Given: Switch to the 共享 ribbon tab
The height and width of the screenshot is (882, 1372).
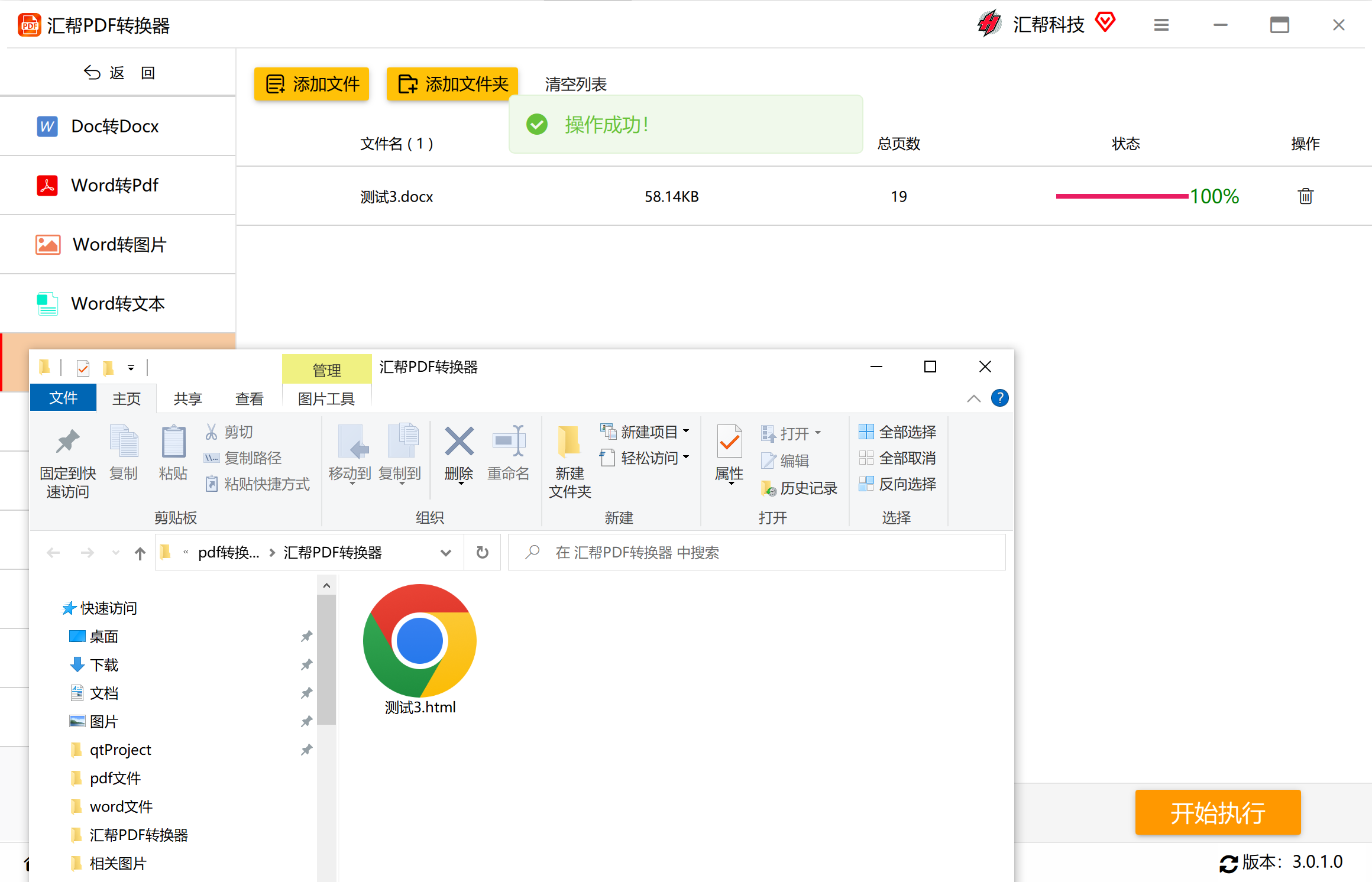Looking at the screenshot, I should tap(188, 398).
